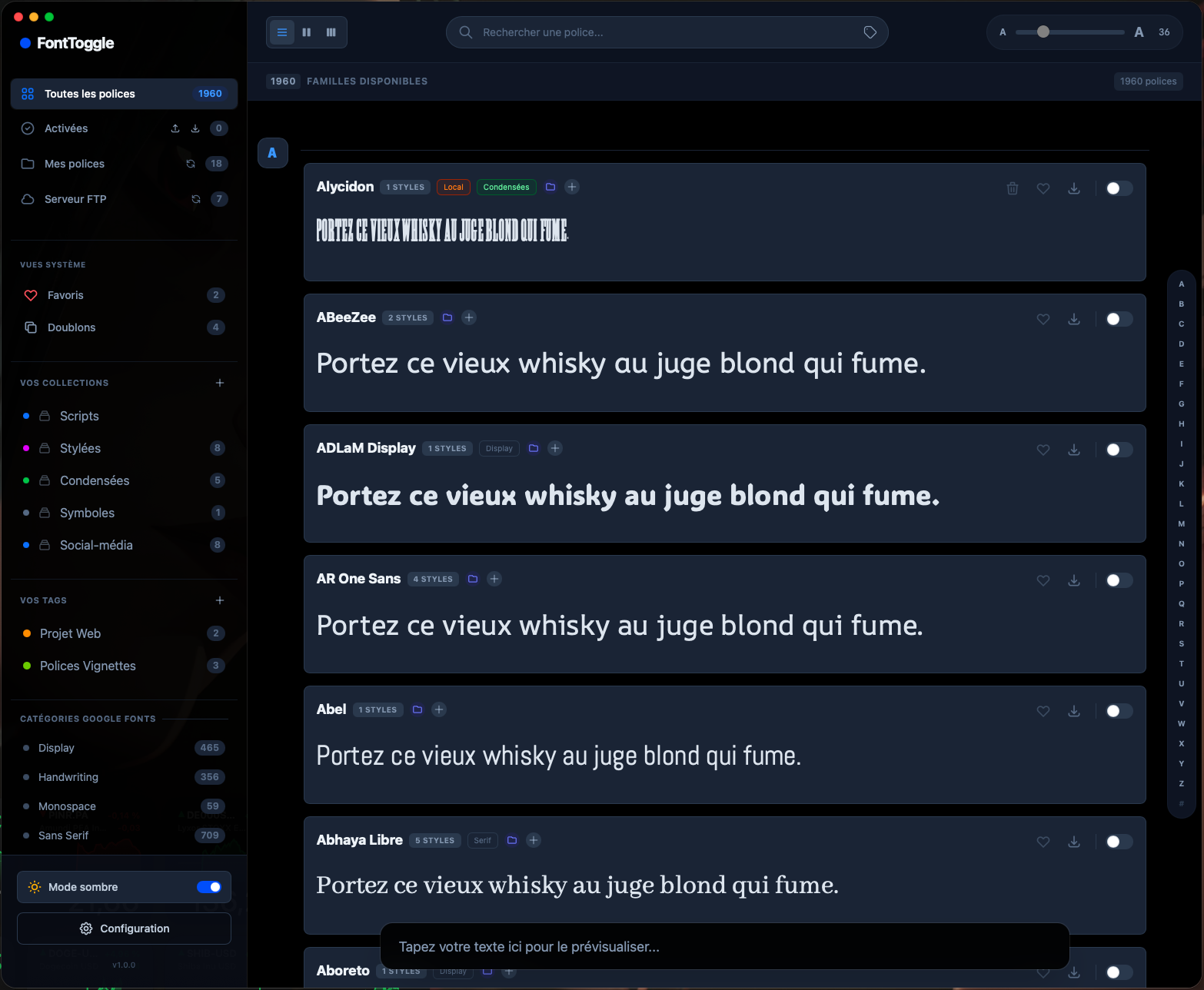1204x990 pixels.
Task: Activate the Alycidon font toggle
Action: pyautogui.click(x=1119, y=188)
